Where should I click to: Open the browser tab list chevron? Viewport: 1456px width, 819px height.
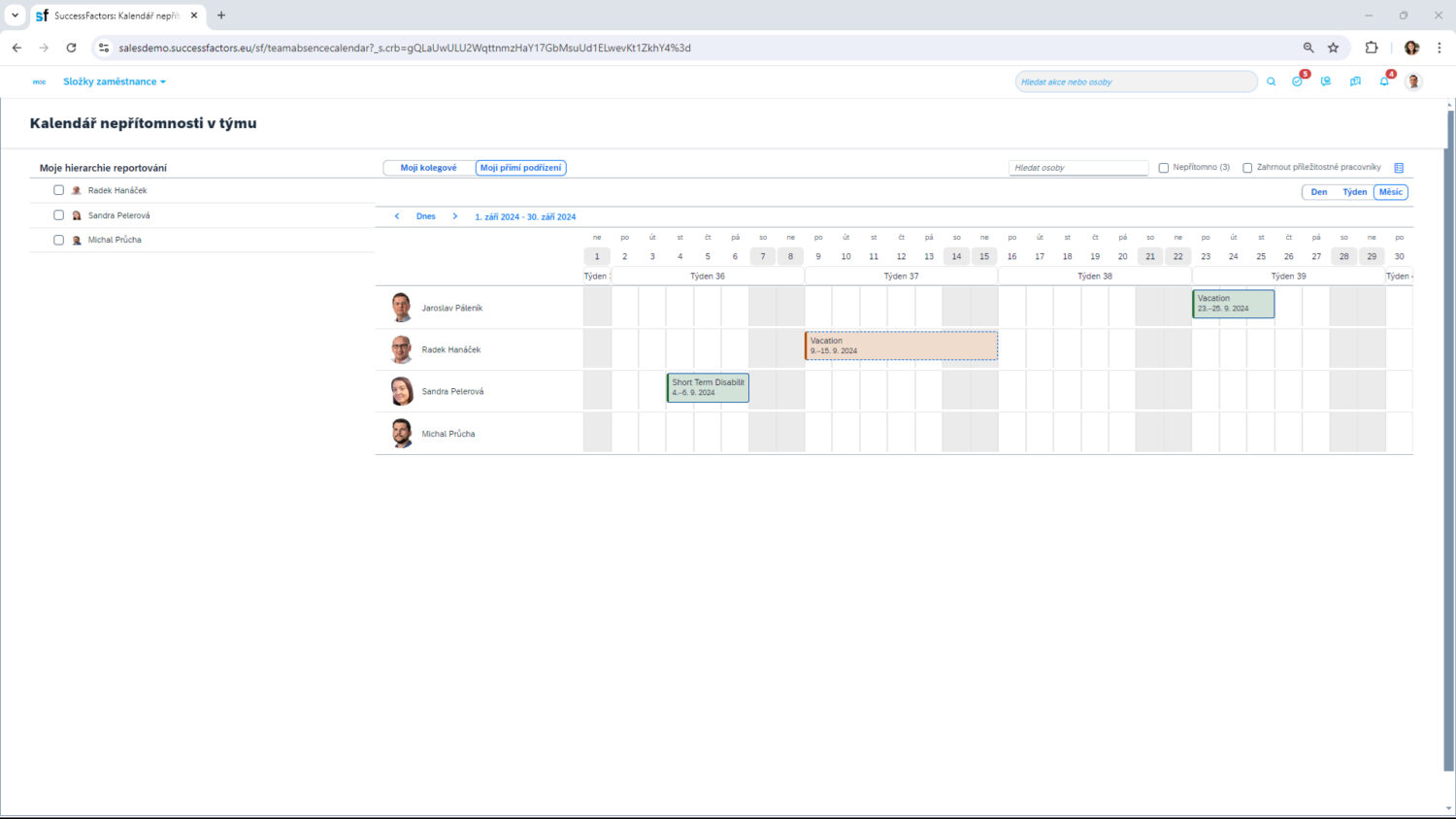pyautogui.click(x=15, y=16)
